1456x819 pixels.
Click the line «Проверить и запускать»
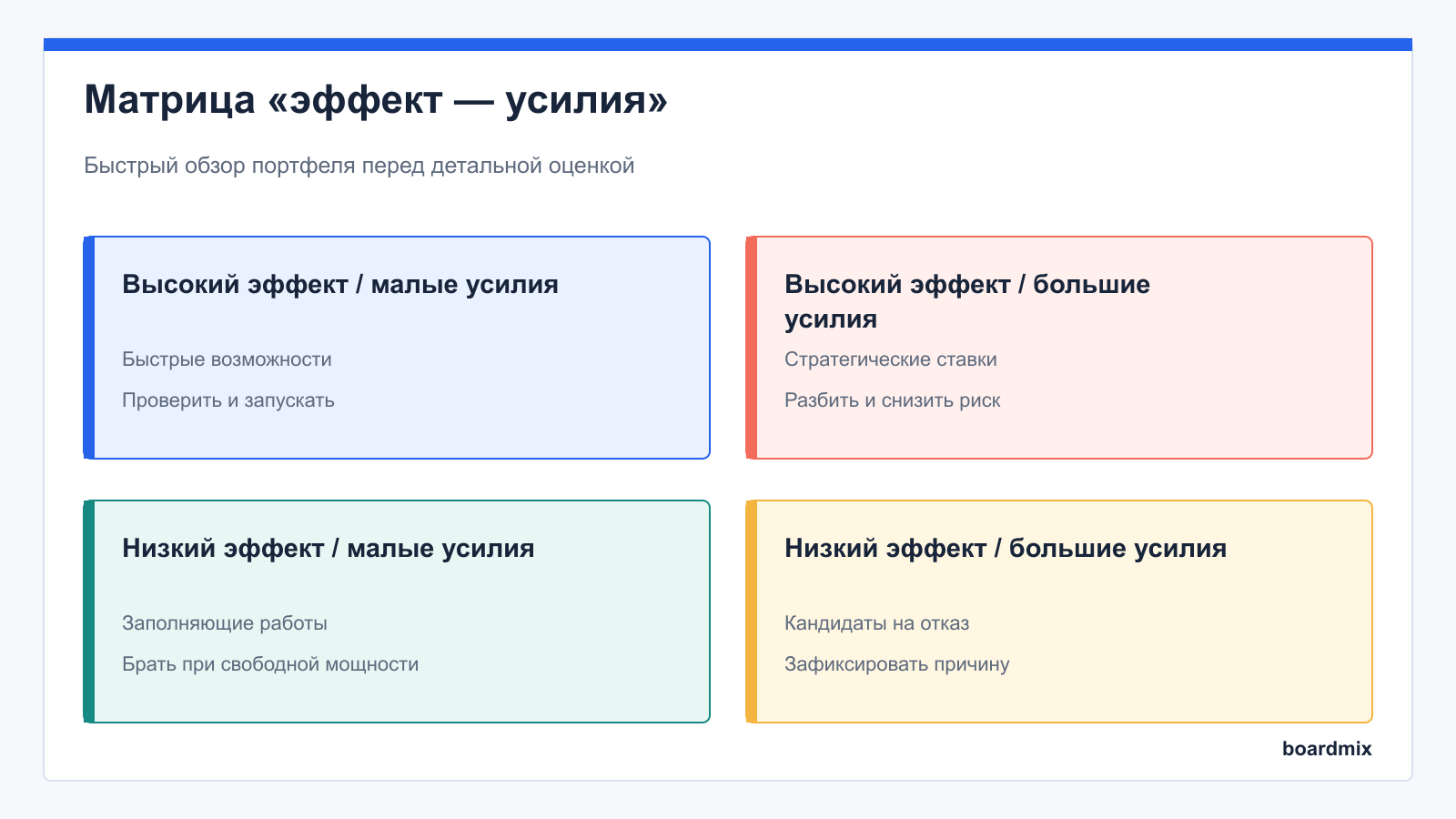coord(228,400)
